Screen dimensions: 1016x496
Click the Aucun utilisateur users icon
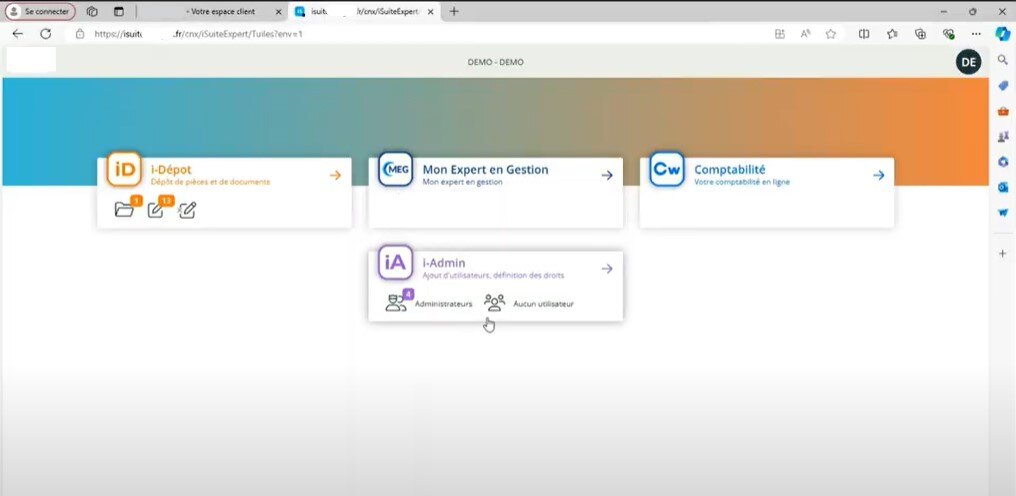click(x=494, y=302)
